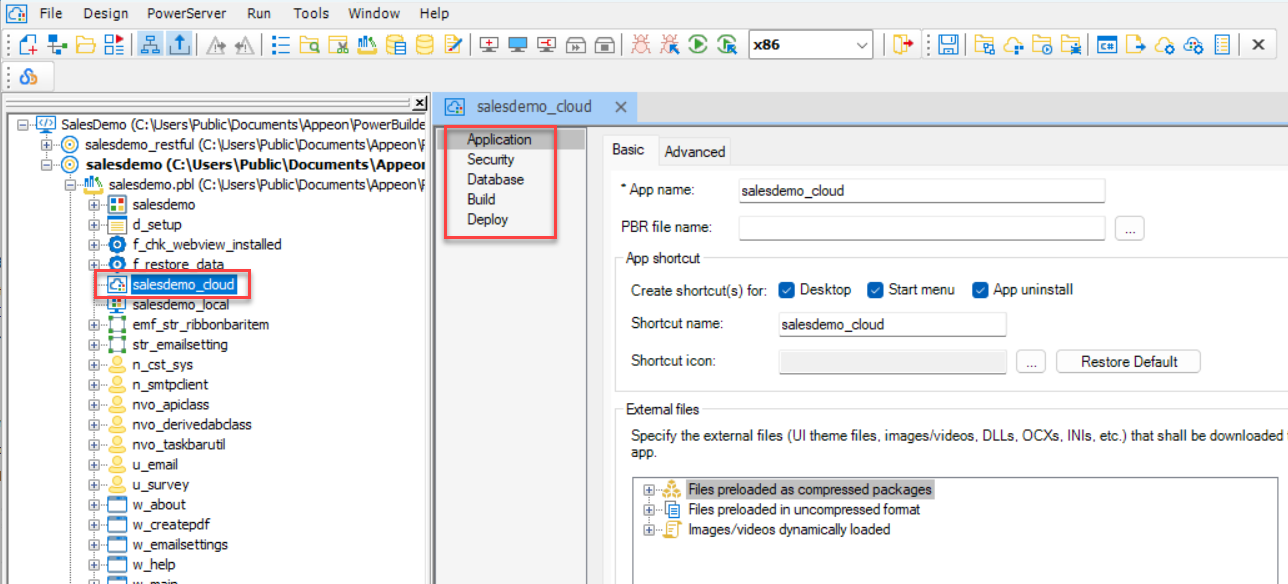Click the Restore Default button
The width and height of the screenshot is (1288, 584).
click(x=1128, y=362)
